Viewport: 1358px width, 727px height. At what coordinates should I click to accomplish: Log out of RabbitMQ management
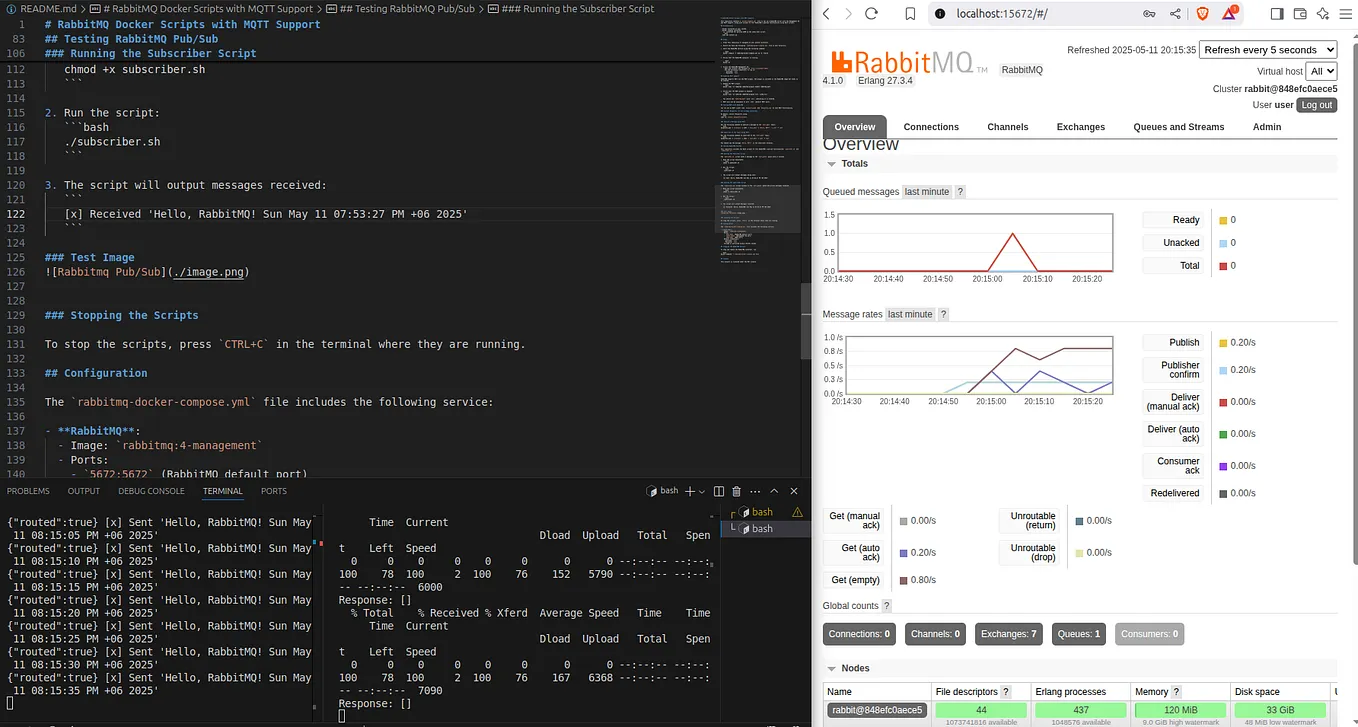click(1316, 104)
